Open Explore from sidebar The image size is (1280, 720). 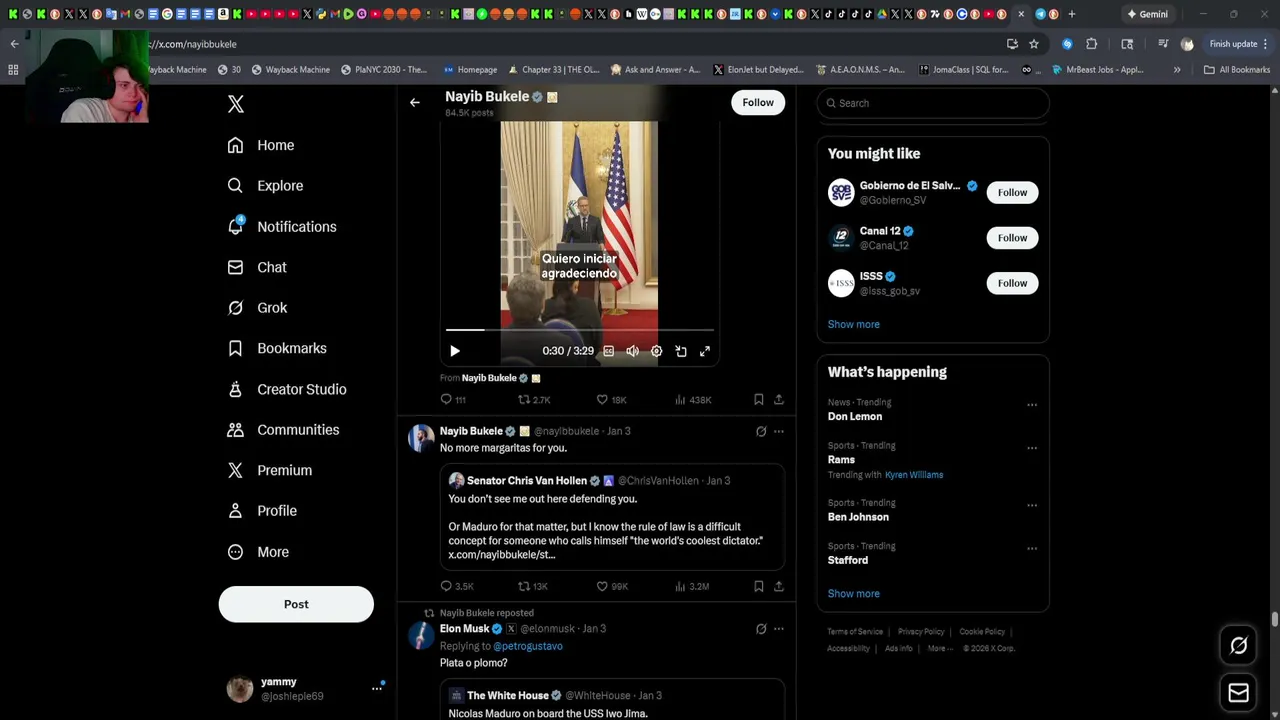265,186
